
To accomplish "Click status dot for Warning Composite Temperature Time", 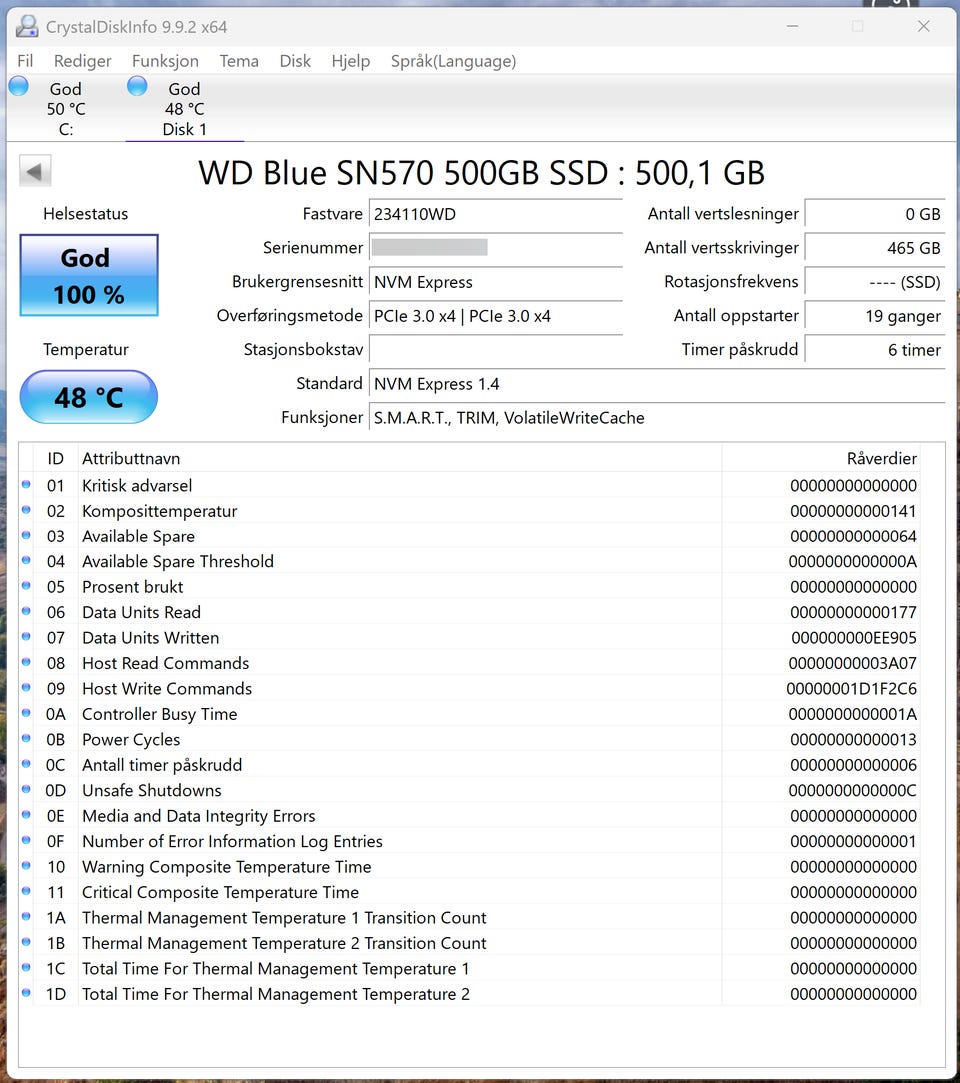I will pyautogui.click(x=26, y=865).
